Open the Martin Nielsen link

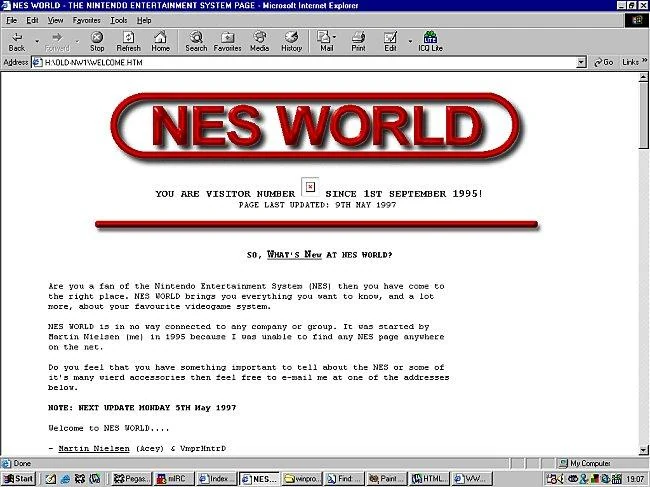pos(94,448)
